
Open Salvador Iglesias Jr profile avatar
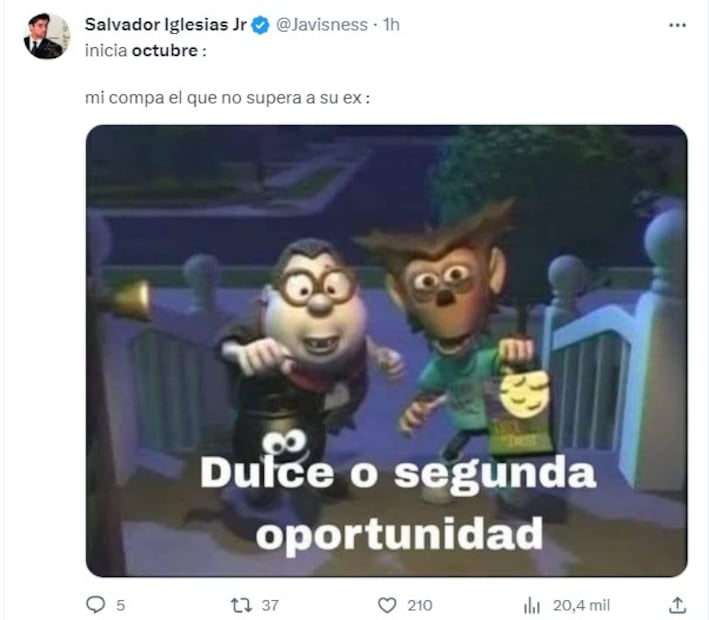pyautogui.click(x=47, y=36)
